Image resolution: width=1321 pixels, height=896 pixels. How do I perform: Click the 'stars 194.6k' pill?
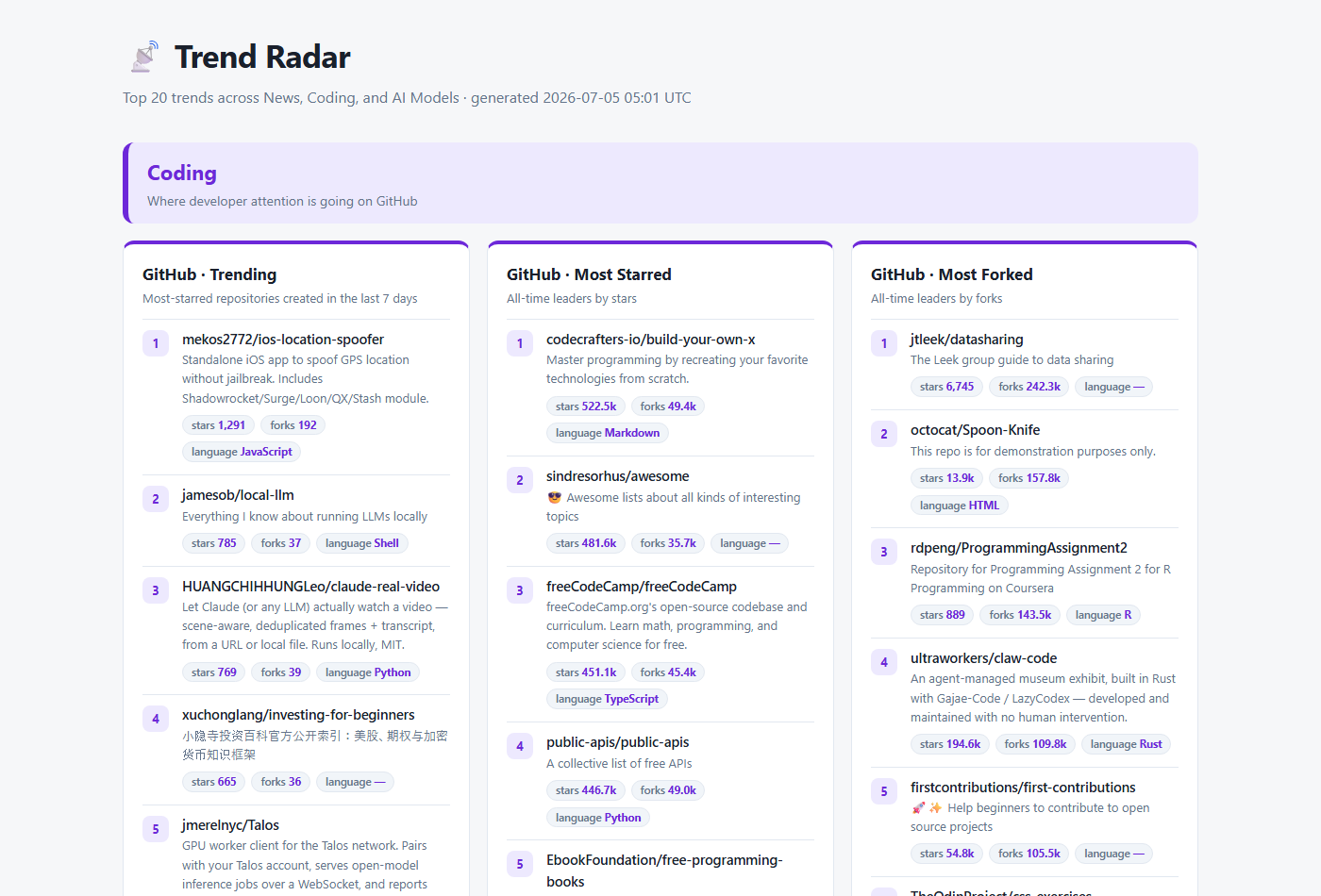(950, 744)
